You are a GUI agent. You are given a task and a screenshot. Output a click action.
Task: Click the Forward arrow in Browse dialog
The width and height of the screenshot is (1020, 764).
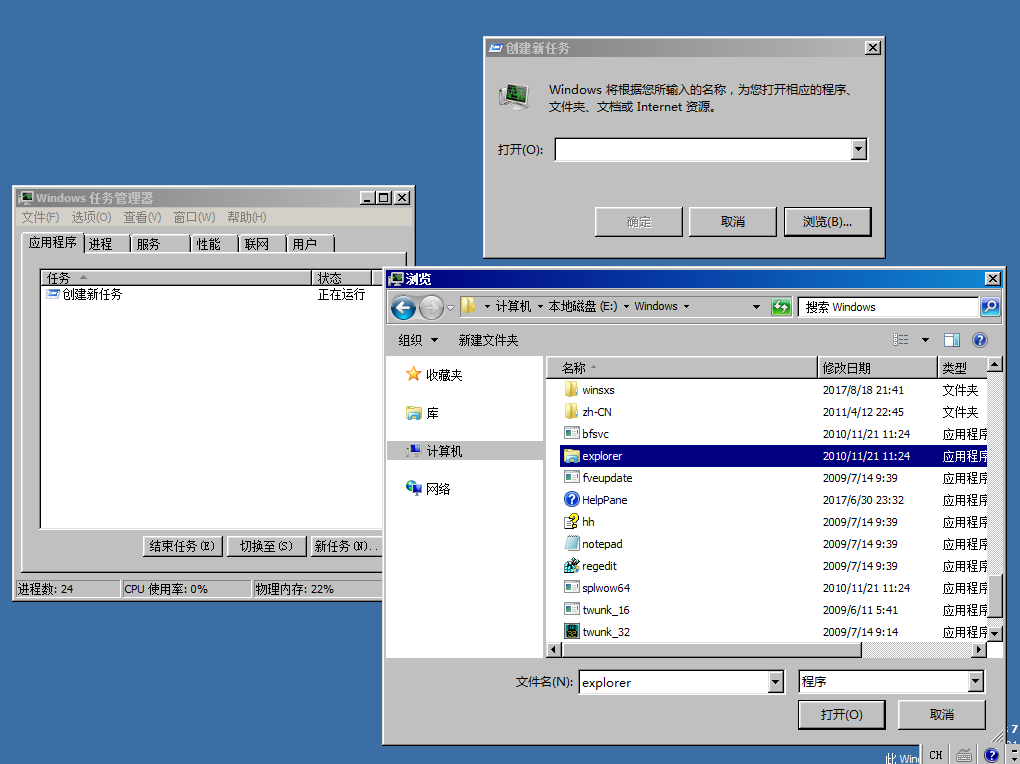click(431, 307)
